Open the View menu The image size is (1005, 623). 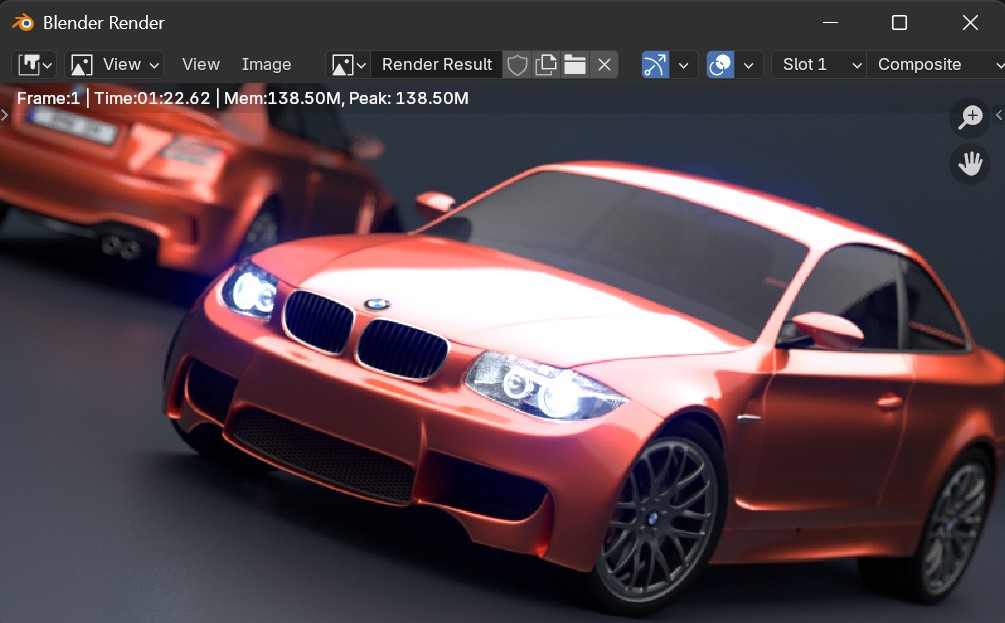click(200, 65)
